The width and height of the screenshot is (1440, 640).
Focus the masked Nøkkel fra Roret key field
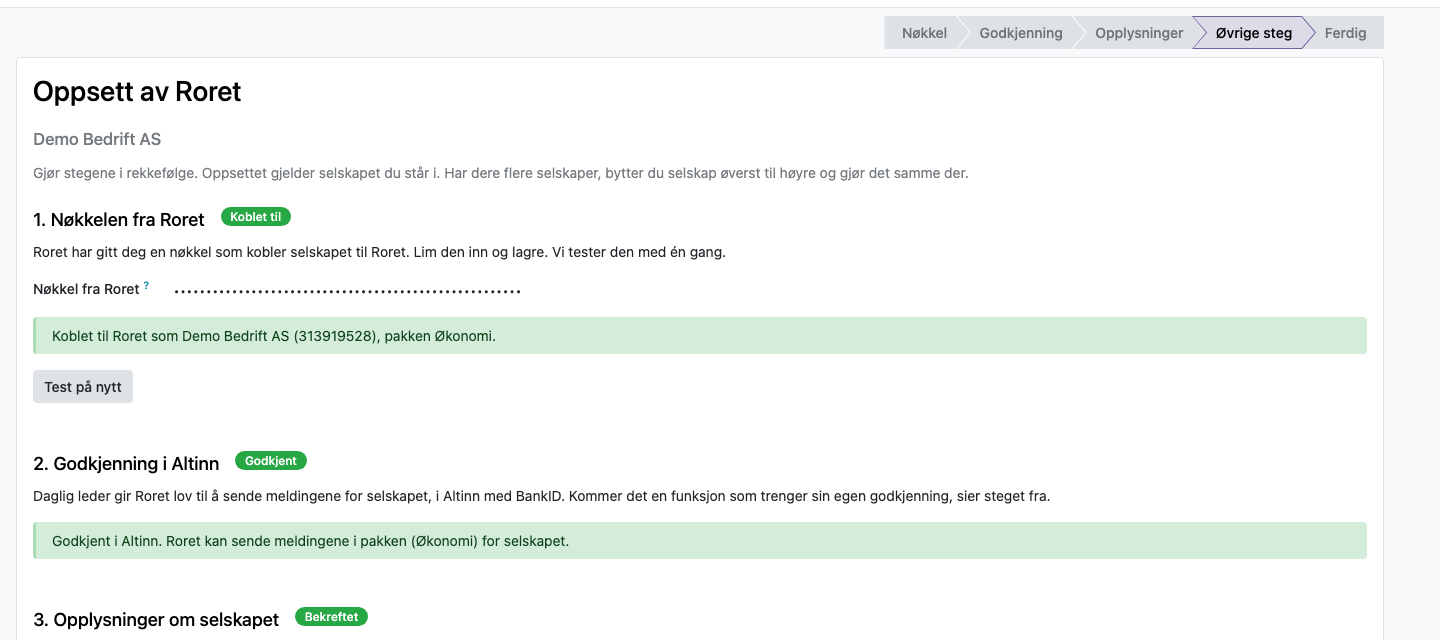348,291
